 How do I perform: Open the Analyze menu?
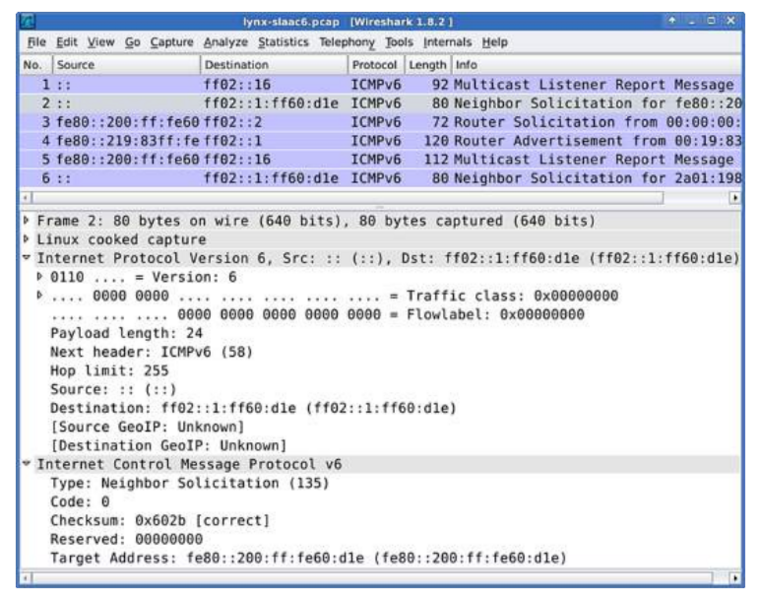(x=225, y=42)
